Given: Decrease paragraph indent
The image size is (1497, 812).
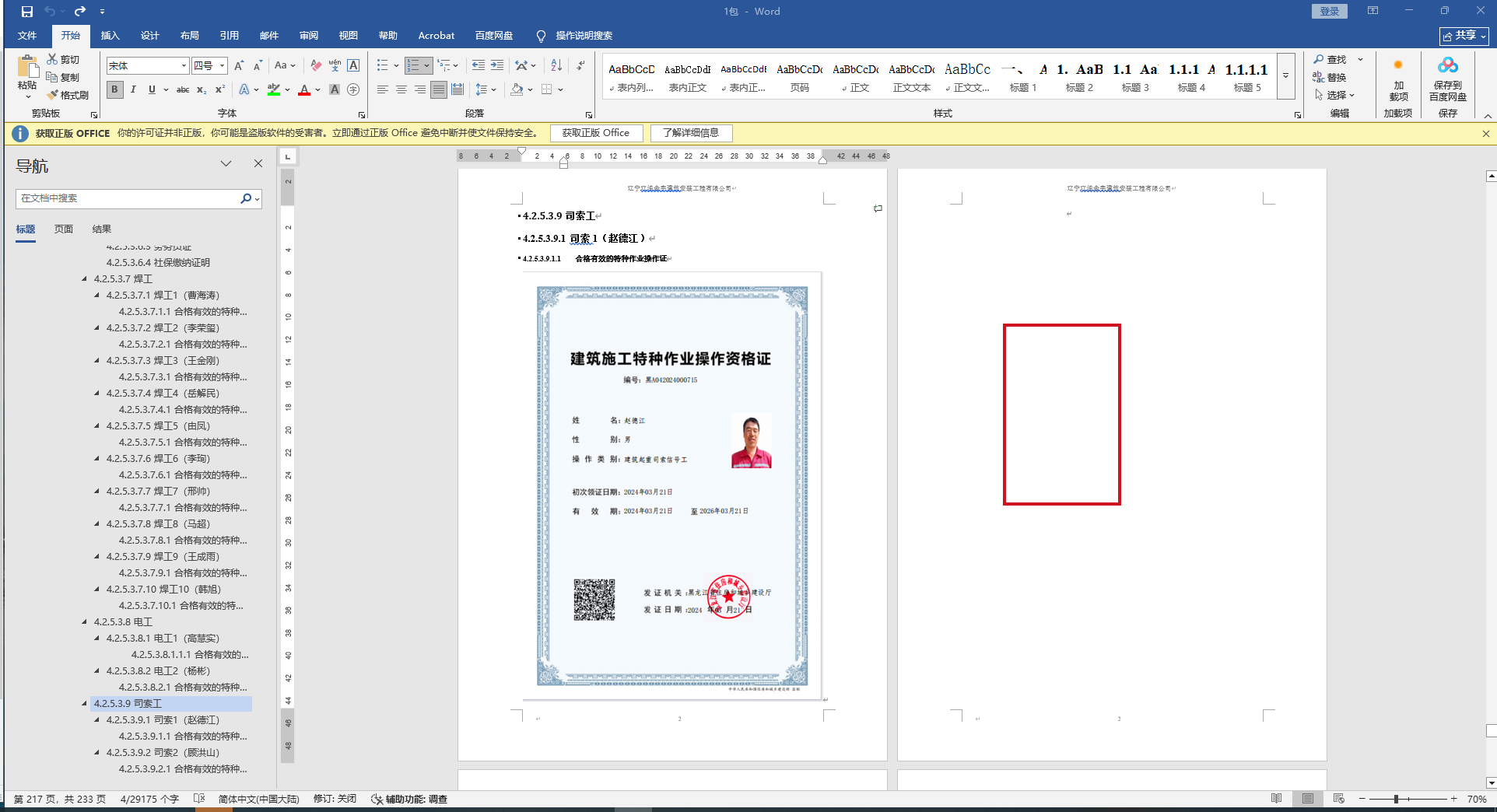Looking at the screenshot, I should point(479,66).
